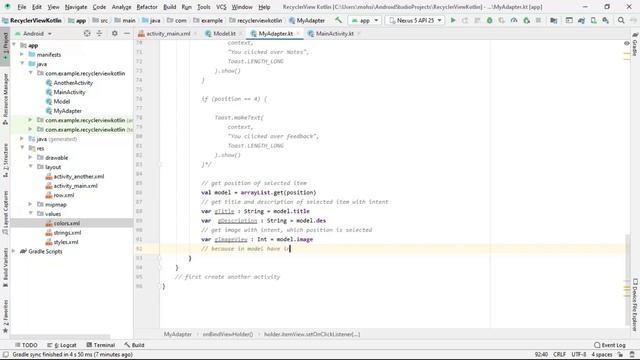Toggle tool window bars icon bottom-left corner

coord(5,354)
